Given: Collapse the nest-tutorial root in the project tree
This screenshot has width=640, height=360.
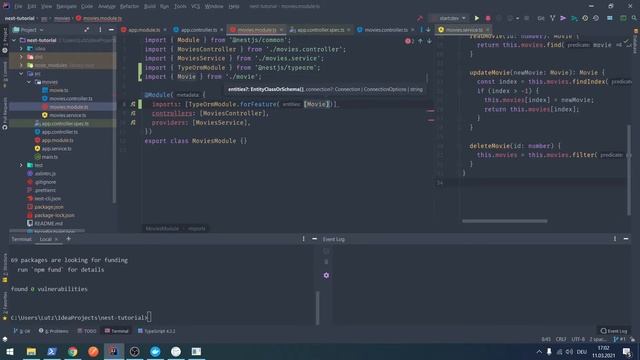Looking at the screenshot, I should pos(14,40).
